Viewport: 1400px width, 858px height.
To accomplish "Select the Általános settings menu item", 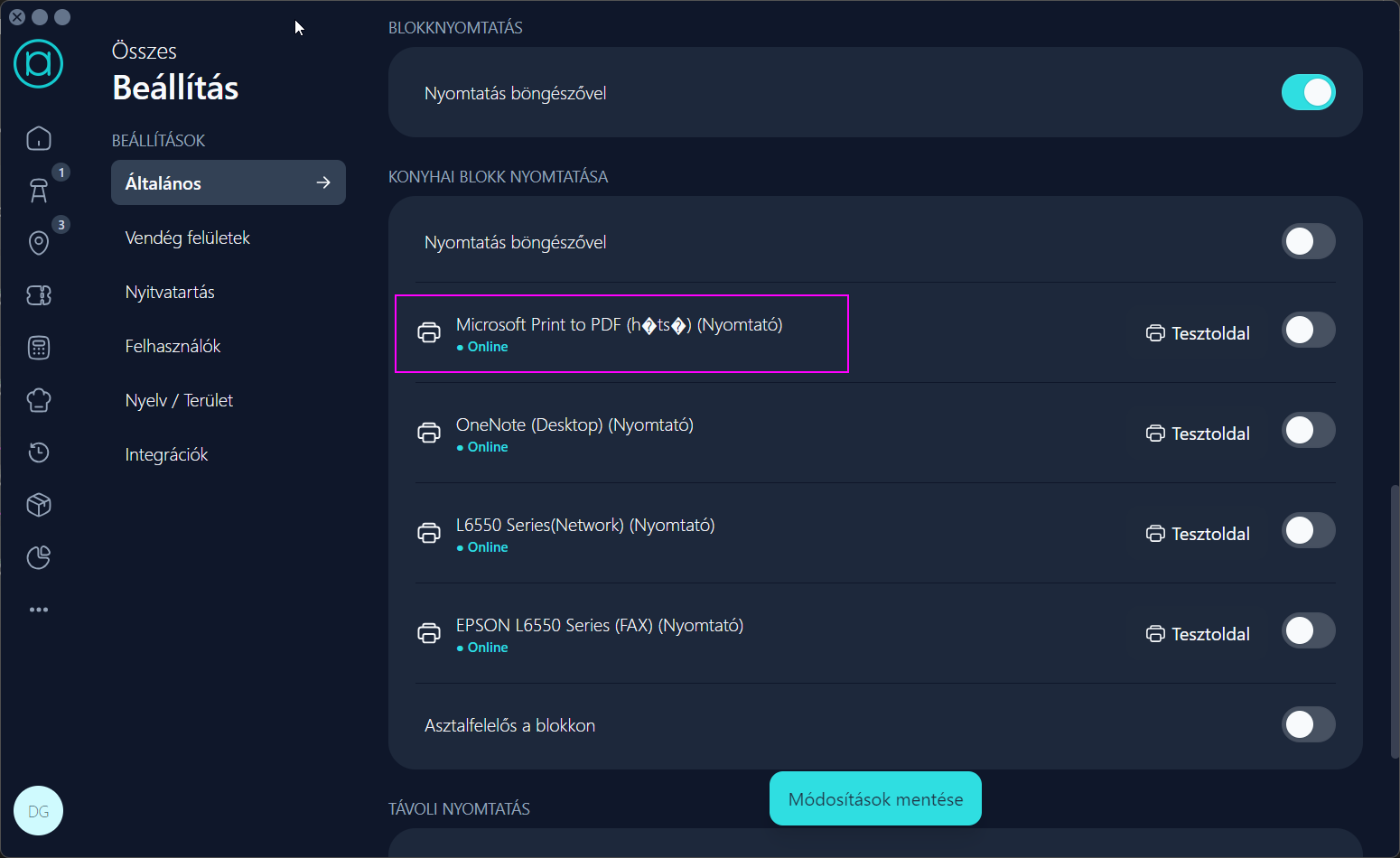I will click(228, 183).
